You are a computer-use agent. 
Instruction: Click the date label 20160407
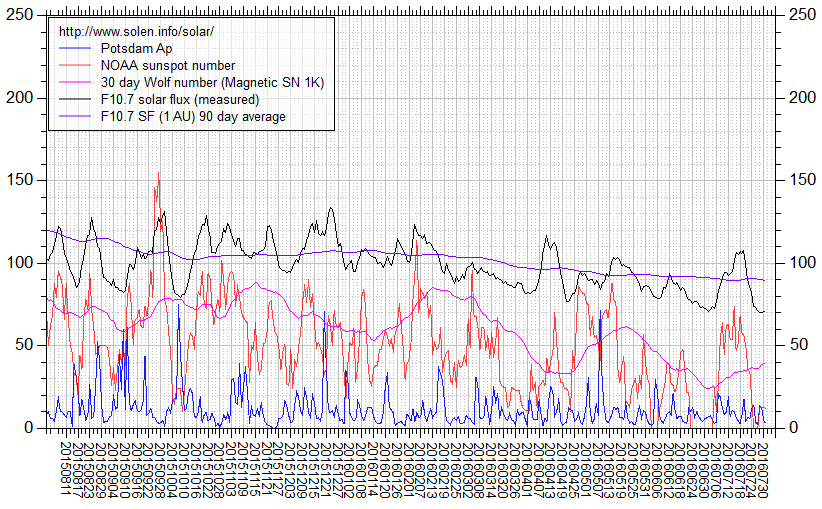click(538, 470)
